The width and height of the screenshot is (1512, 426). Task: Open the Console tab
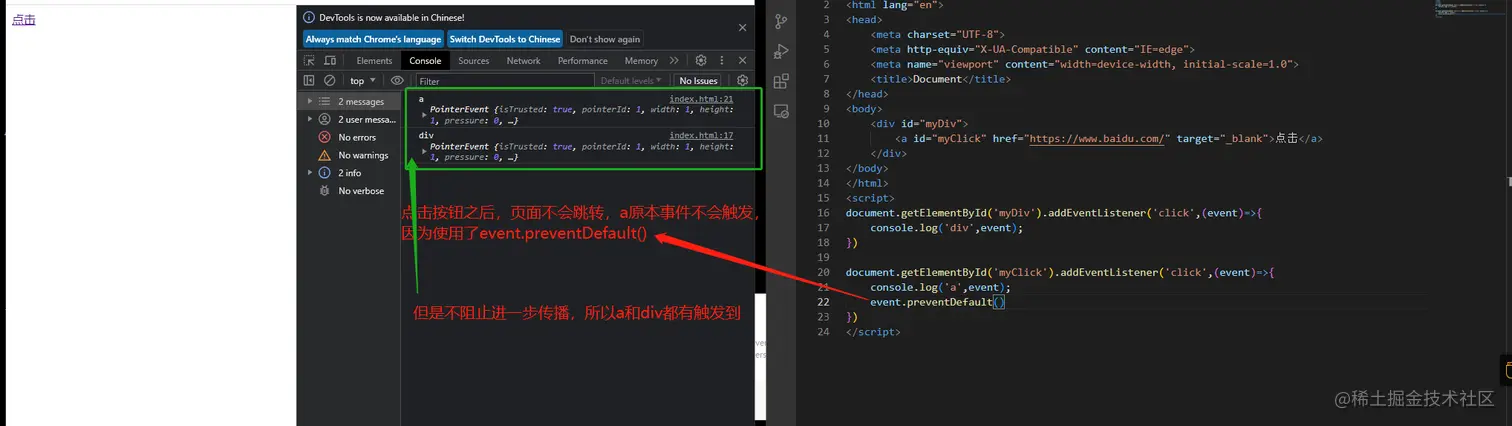[x=425, y=61]
